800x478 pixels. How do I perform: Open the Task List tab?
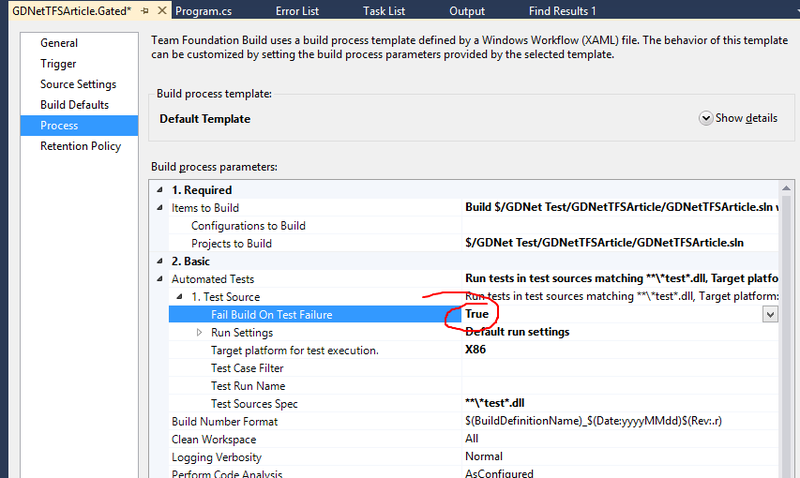384,11
